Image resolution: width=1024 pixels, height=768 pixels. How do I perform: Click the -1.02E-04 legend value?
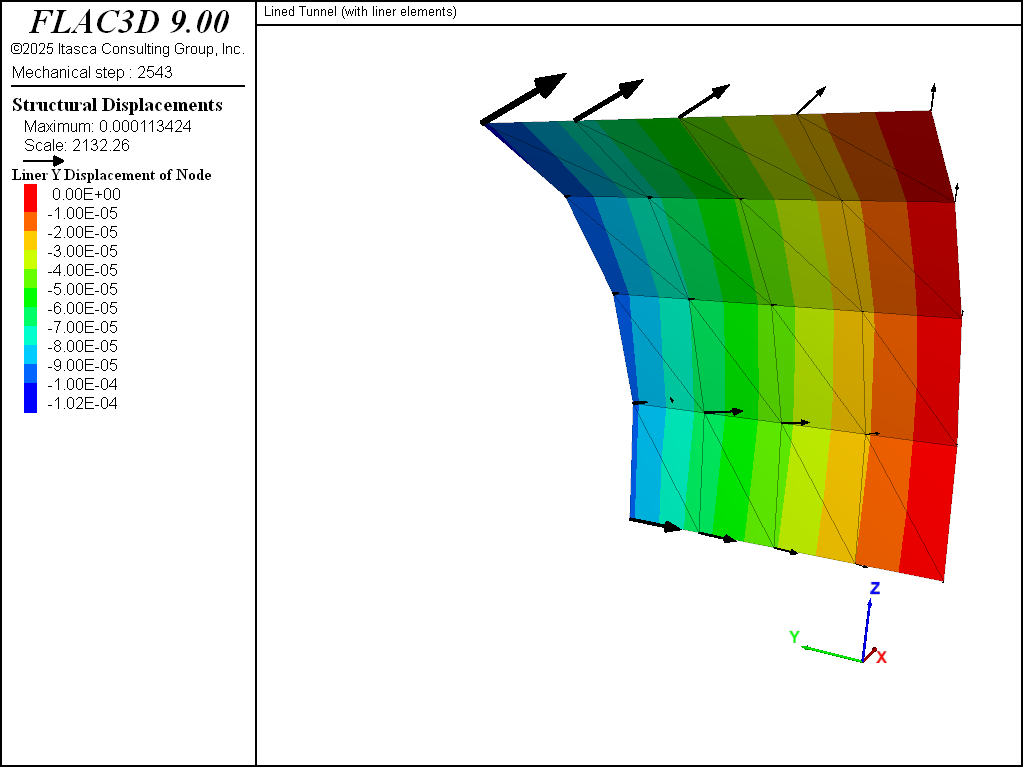83,404
